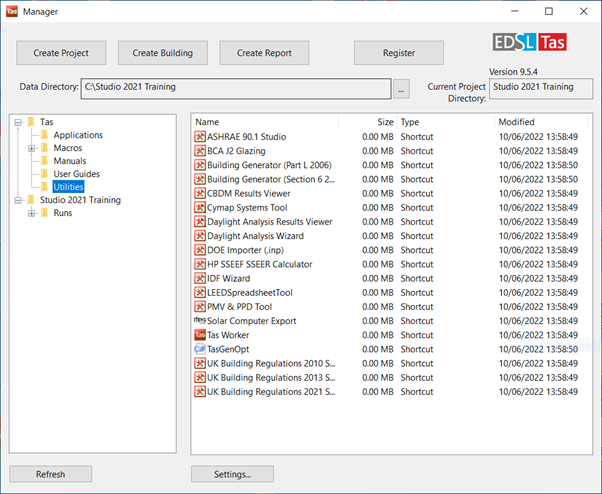Click the UK Building Regulations 2021 icon
Image resolution: width=602 pixels, height=494 pixels.
(x=200, y=392)
